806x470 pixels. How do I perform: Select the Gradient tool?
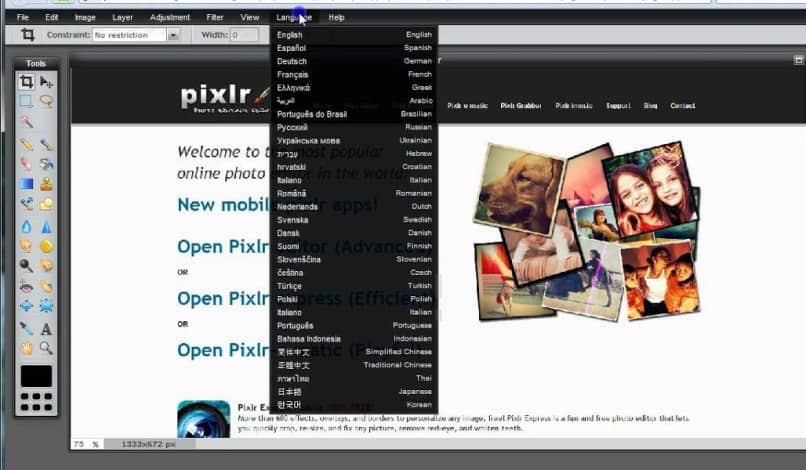click(26, 184)
